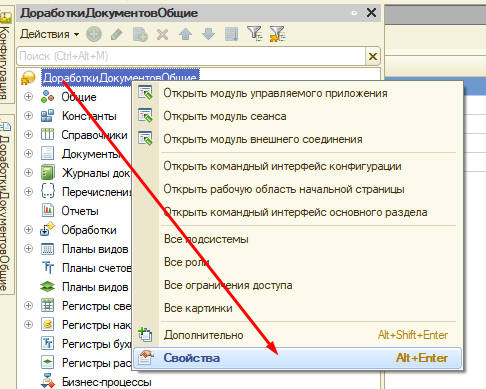Click the Отчеты chart icon

point(47,211)
